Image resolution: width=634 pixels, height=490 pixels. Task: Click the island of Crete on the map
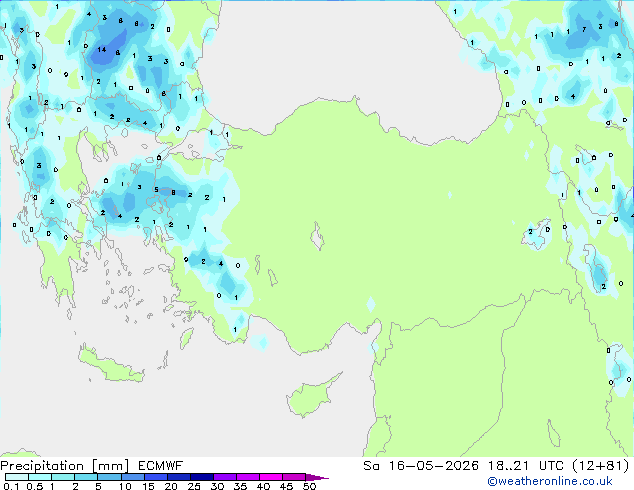(x=110, y=365)
